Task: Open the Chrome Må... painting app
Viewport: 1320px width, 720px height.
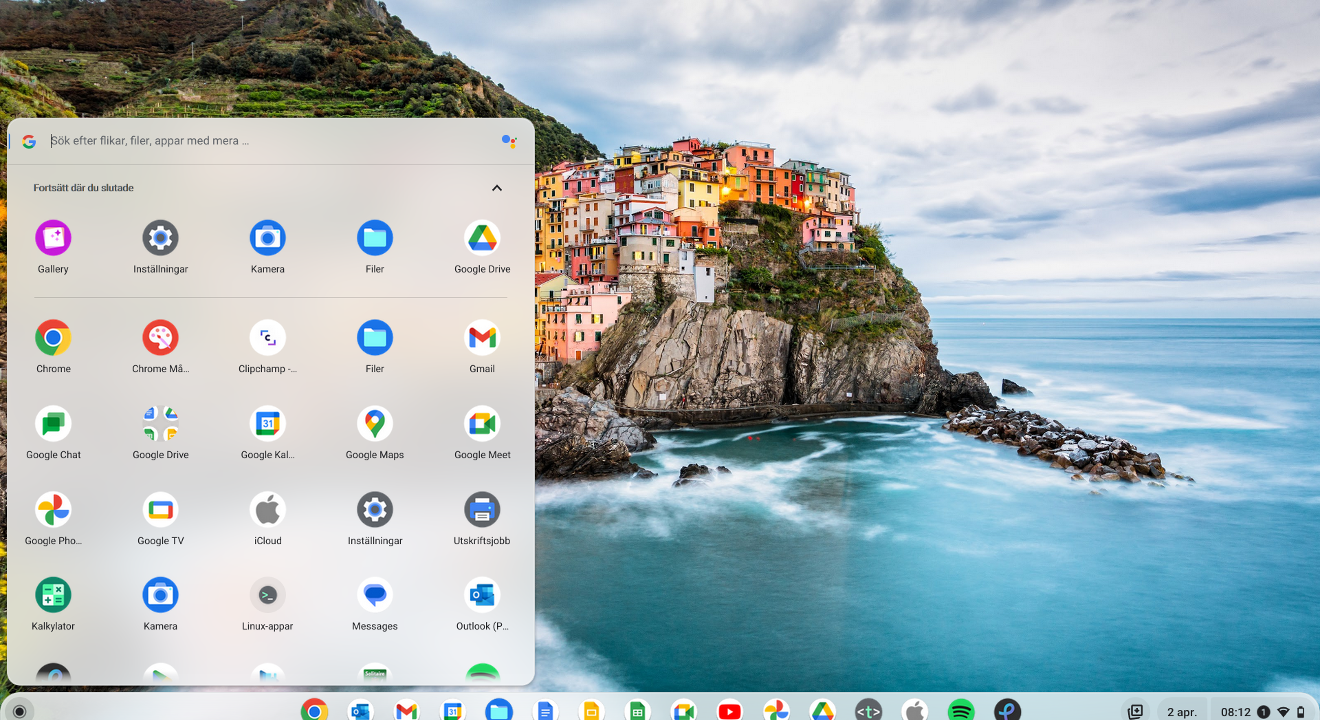Action: click(x=160, y=338)
